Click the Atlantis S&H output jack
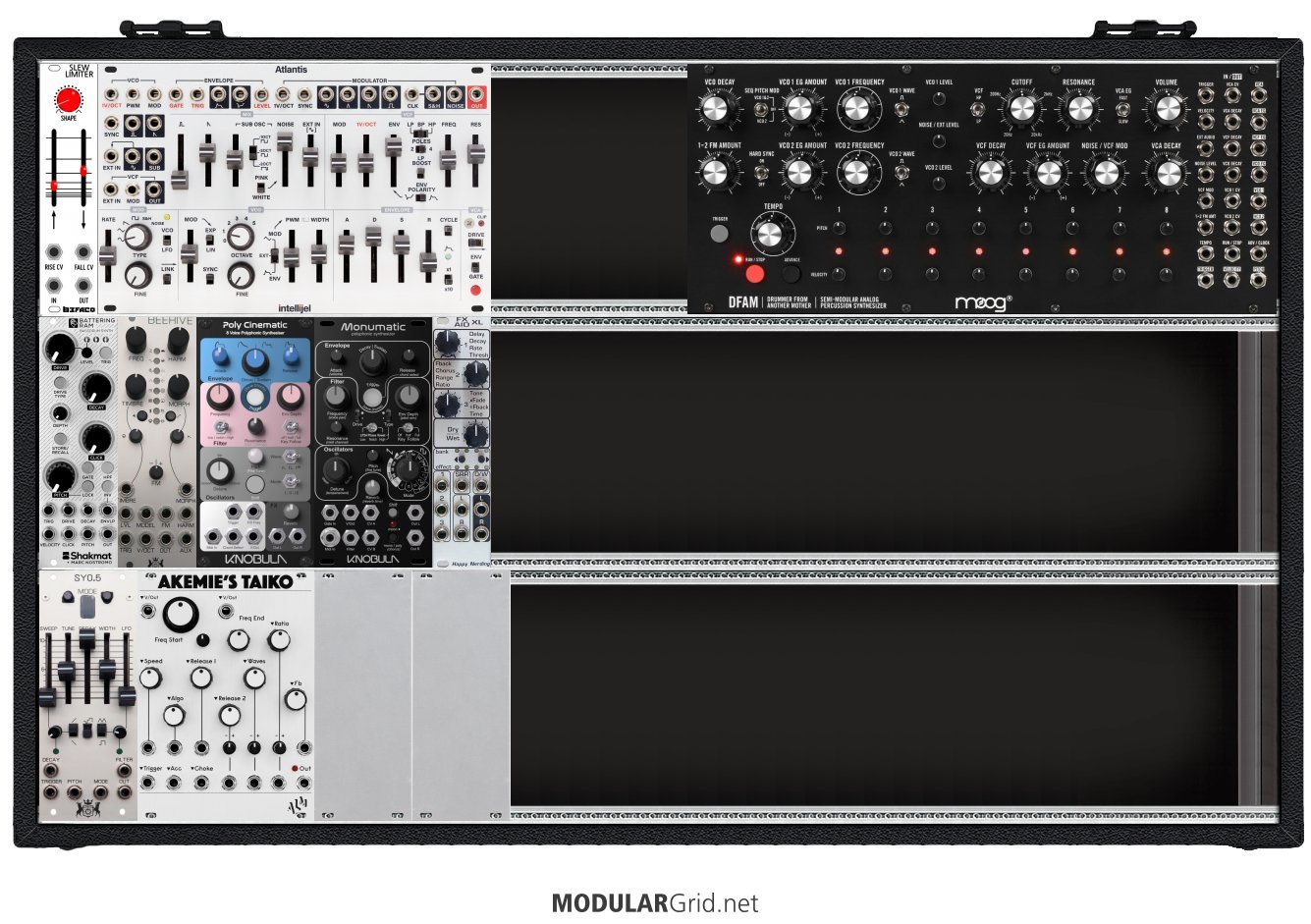The width and height of the screenshot is (1311, 924). [x=434, y=95]
